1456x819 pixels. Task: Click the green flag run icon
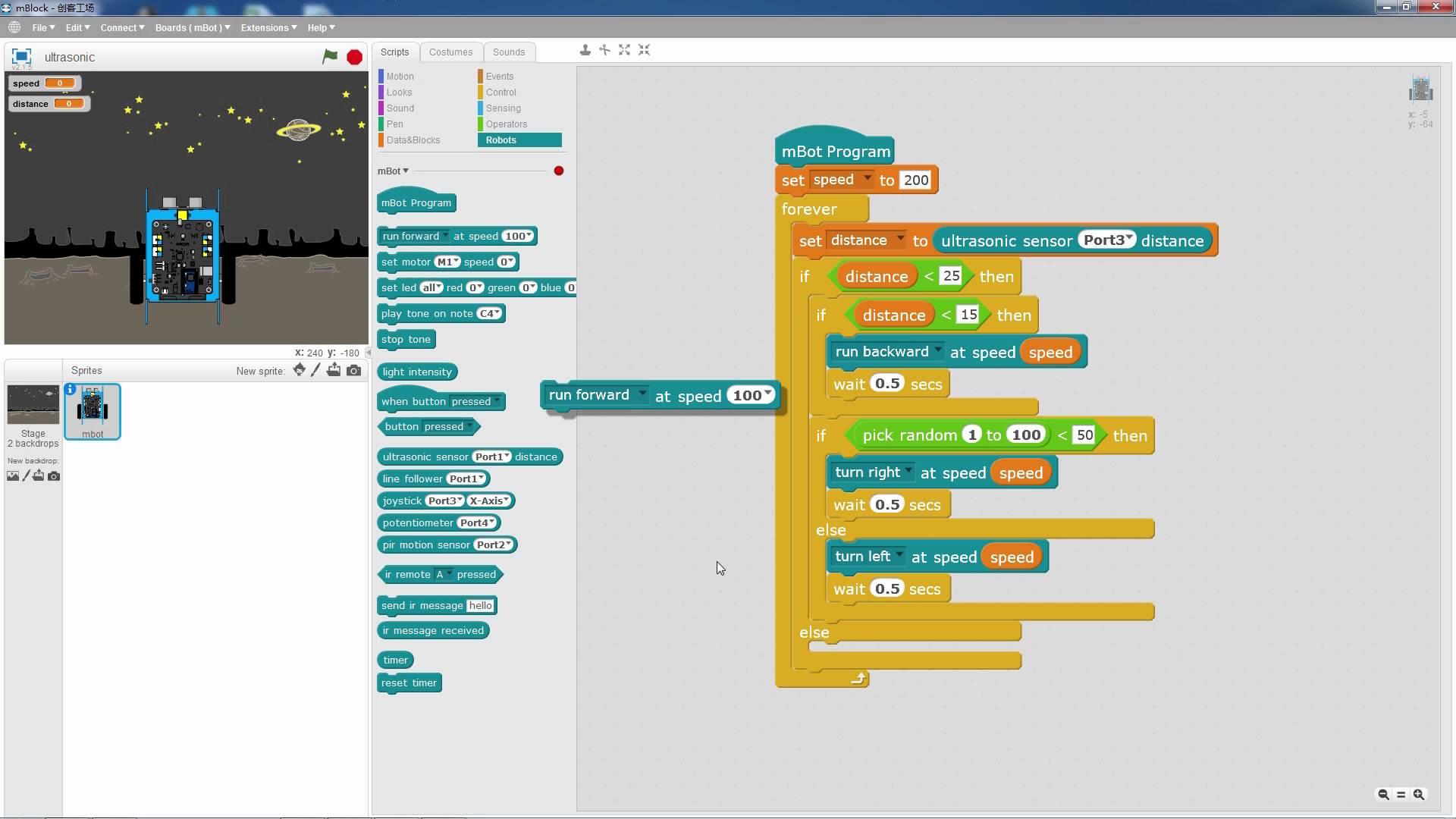point(330,57)
